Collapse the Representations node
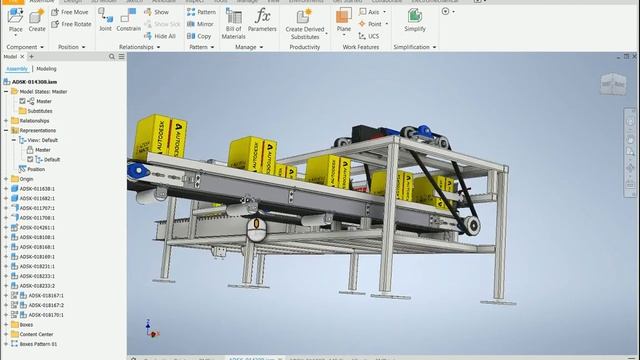Screen dimensions: 640x360 pos(6,131)
